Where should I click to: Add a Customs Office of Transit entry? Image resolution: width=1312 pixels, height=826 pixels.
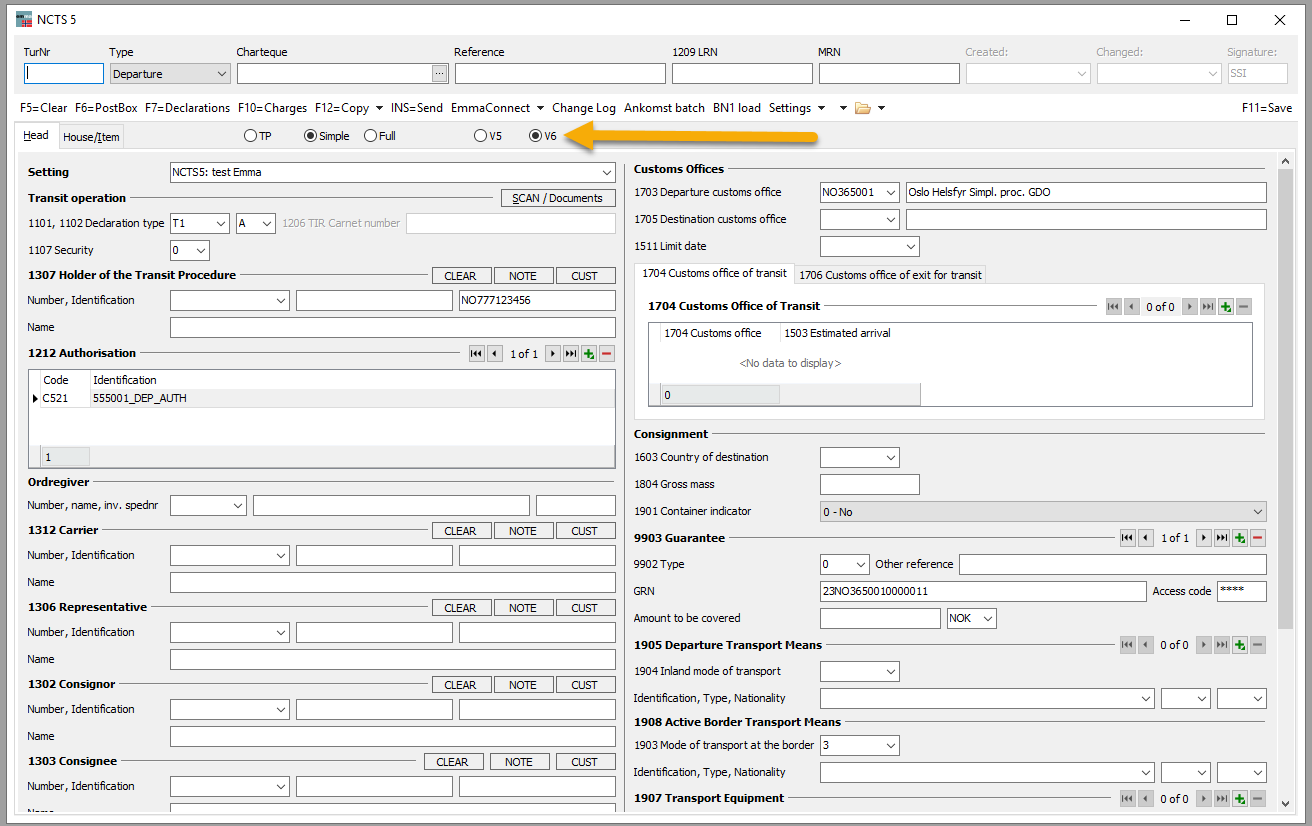coord(1226,307)
